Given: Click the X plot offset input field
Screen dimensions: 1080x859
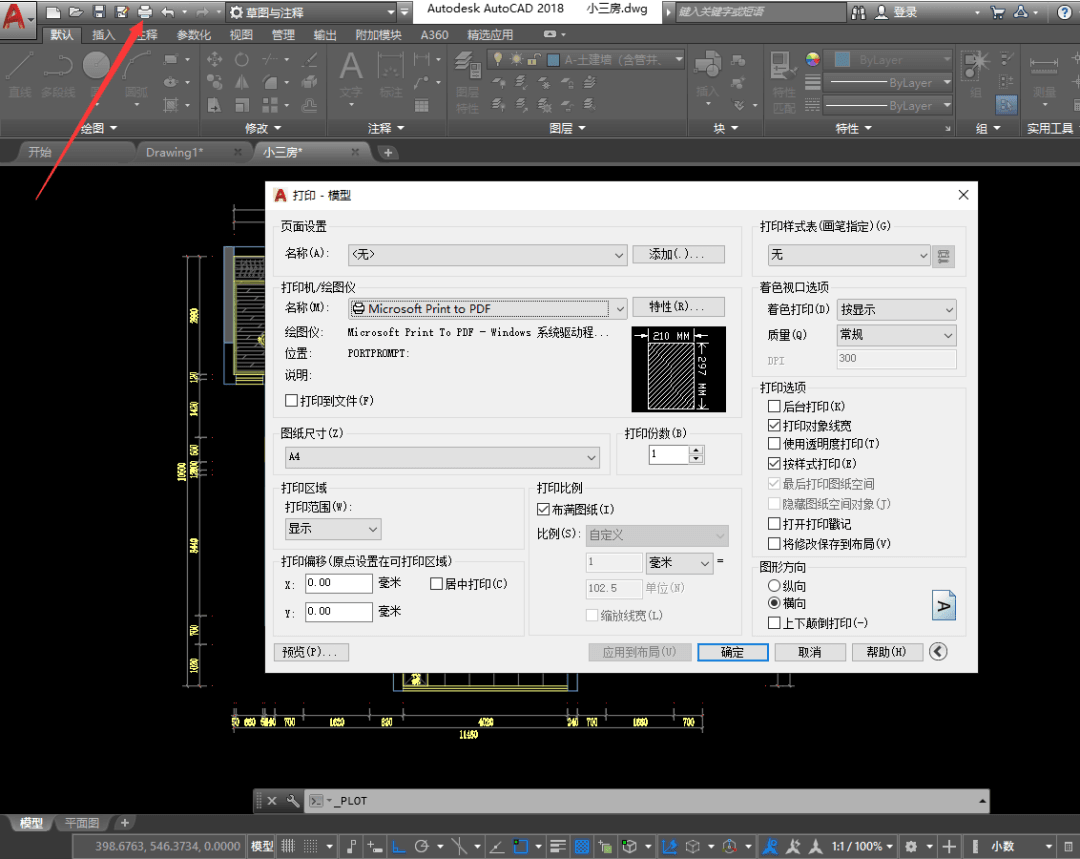Looking at the screenshot, I should click(x=338, y=583).
